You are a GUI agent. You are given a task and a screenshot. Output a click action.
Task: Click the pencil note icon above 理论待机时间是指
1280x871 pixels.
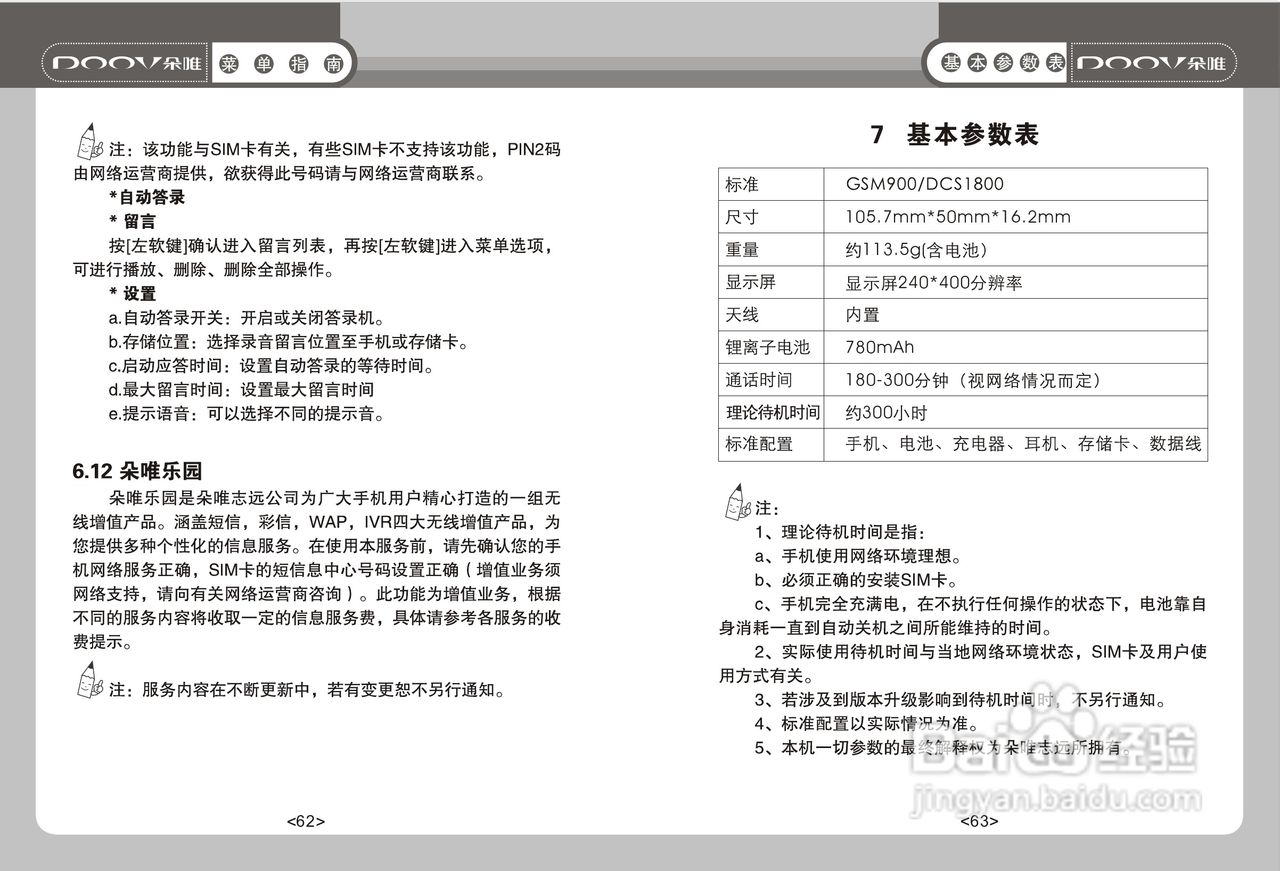click(737, 503)
